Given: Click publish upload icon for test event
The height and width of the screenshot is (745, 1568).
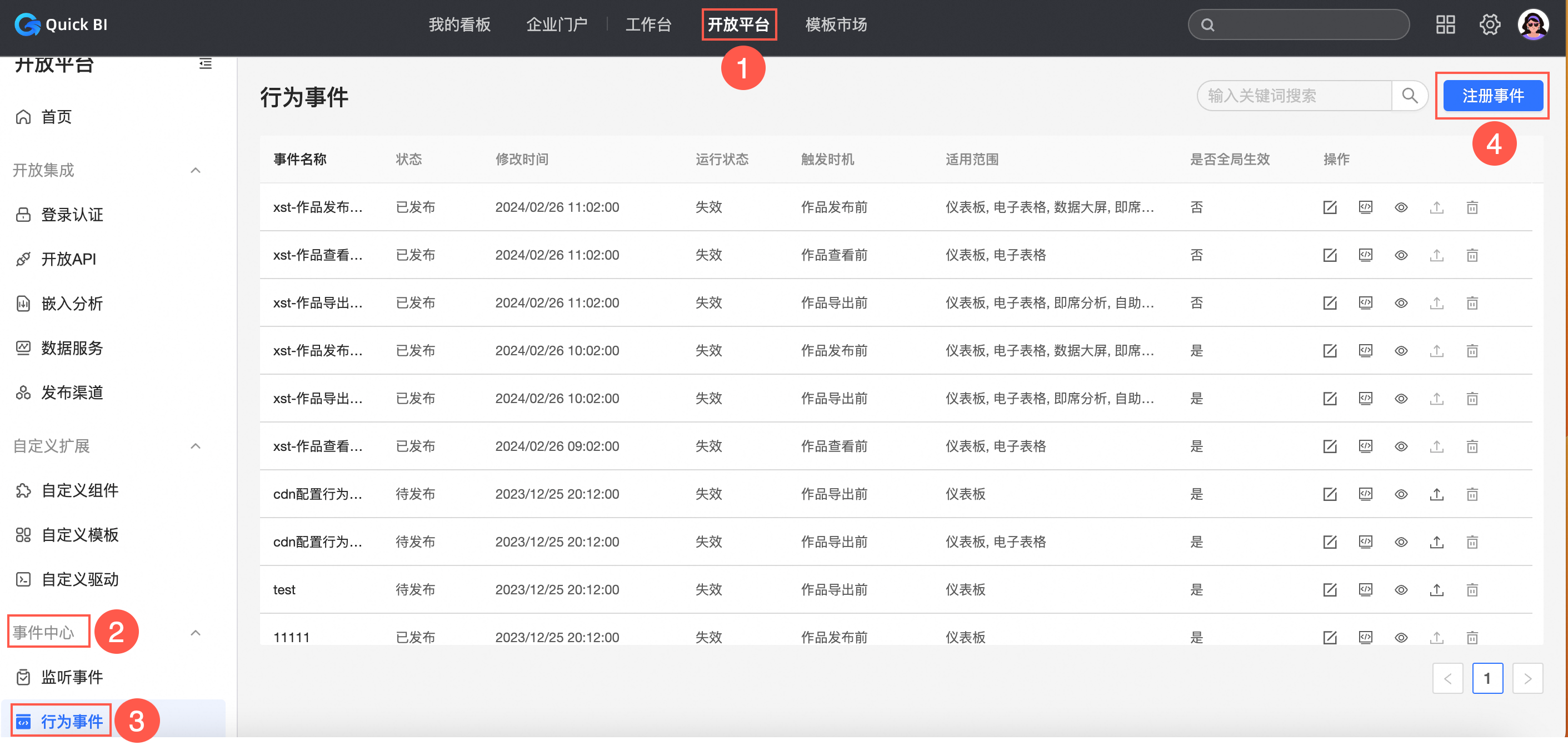Looking at the screenshot, I should click(1436, 590).
